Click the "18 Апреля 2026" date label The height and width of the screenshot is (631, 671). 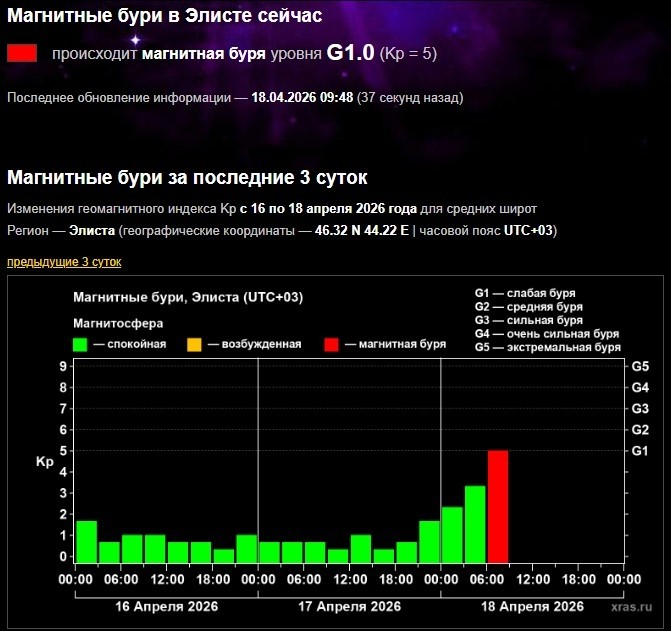532,606
